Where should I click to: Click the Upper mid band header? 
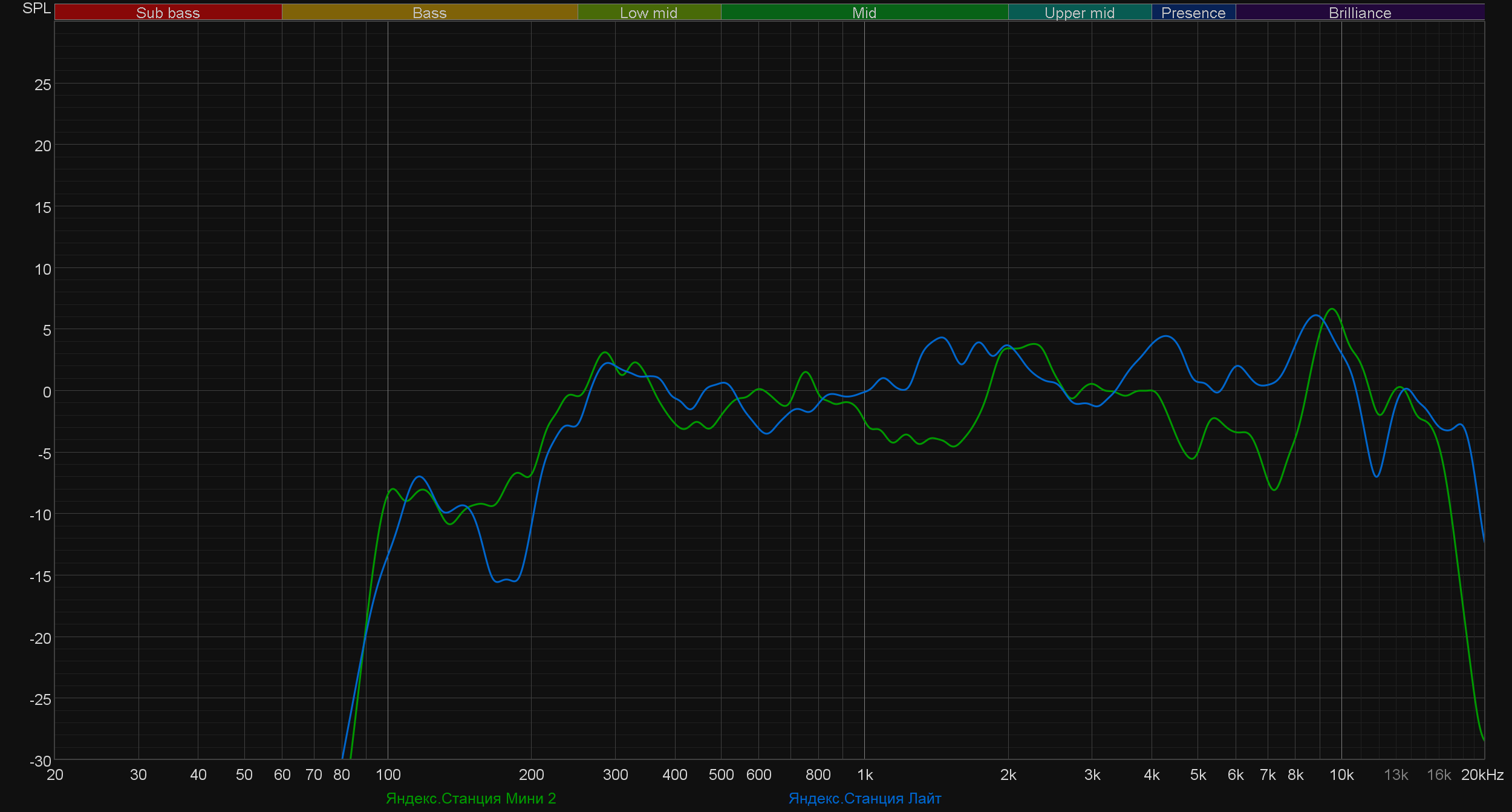coord(1079,13)
